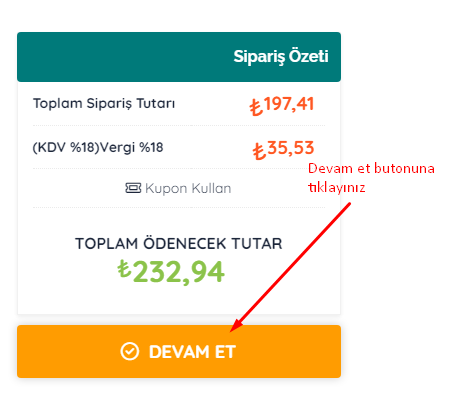The height and width of the screenshot is (418, 460).
Task: Click the ₺197,41 order amount
Action: coord(282,105)
